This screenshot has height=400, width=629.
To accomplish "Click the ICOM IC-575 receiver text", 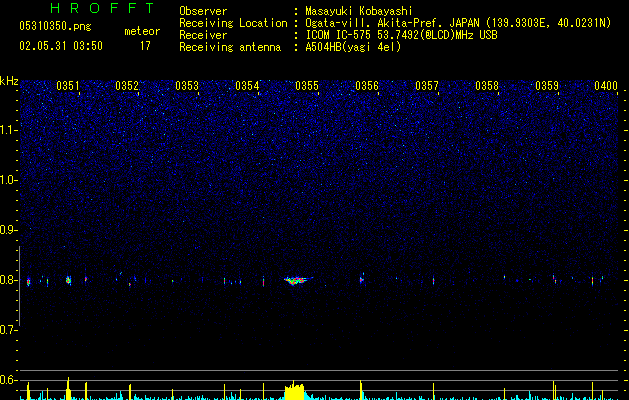I will tap(401, 35).
